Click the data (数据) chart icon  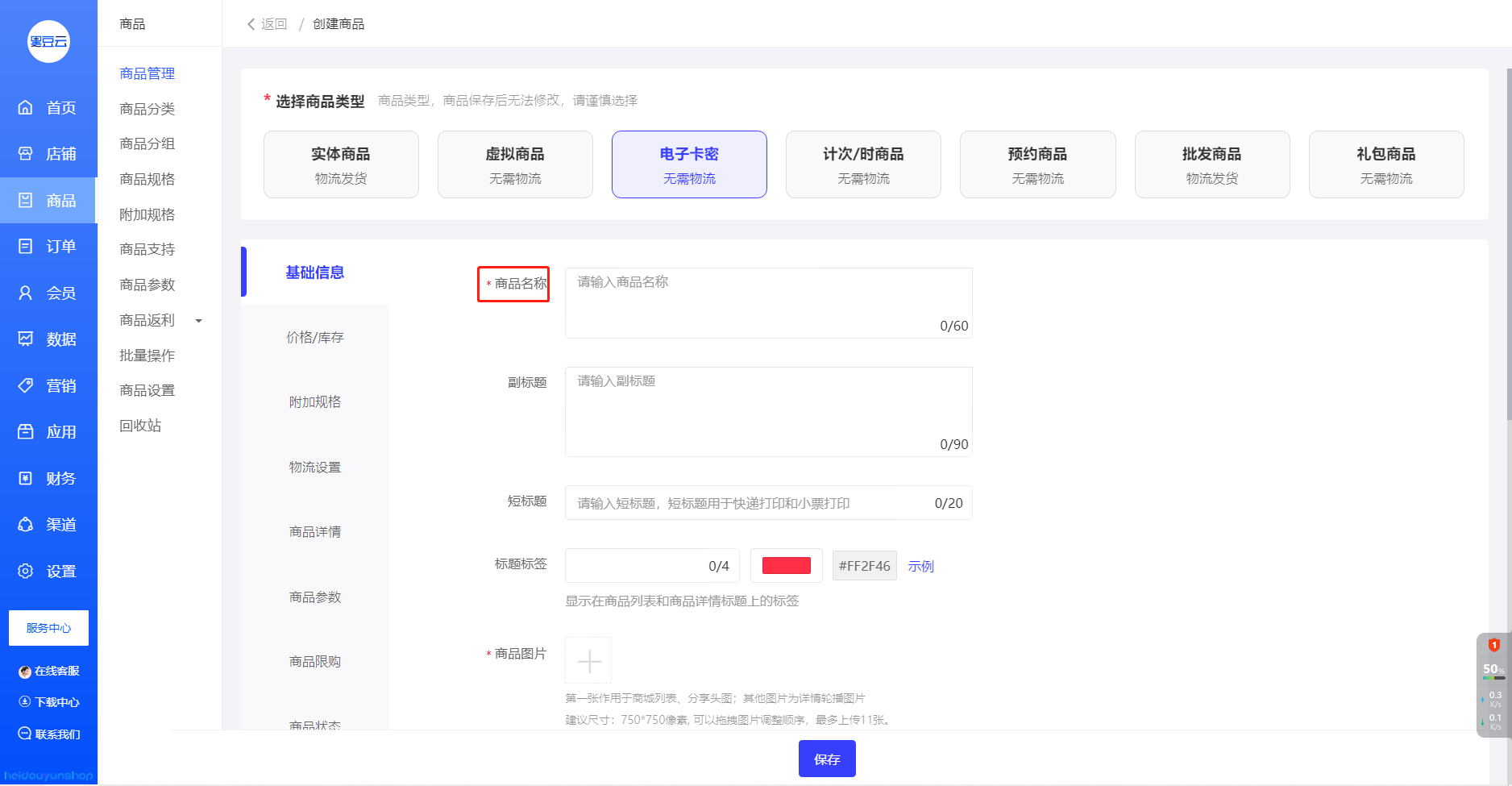click(x=26, y=339)
